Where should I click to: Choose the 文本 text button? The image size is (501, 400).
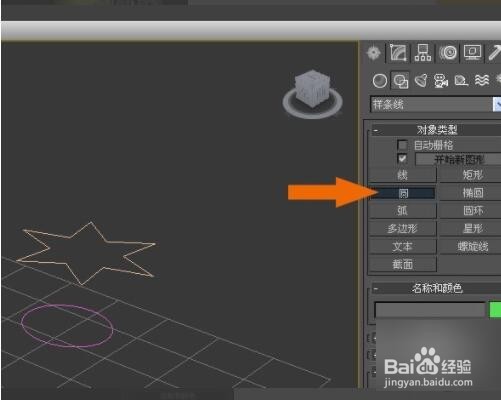tap(402, 247)
